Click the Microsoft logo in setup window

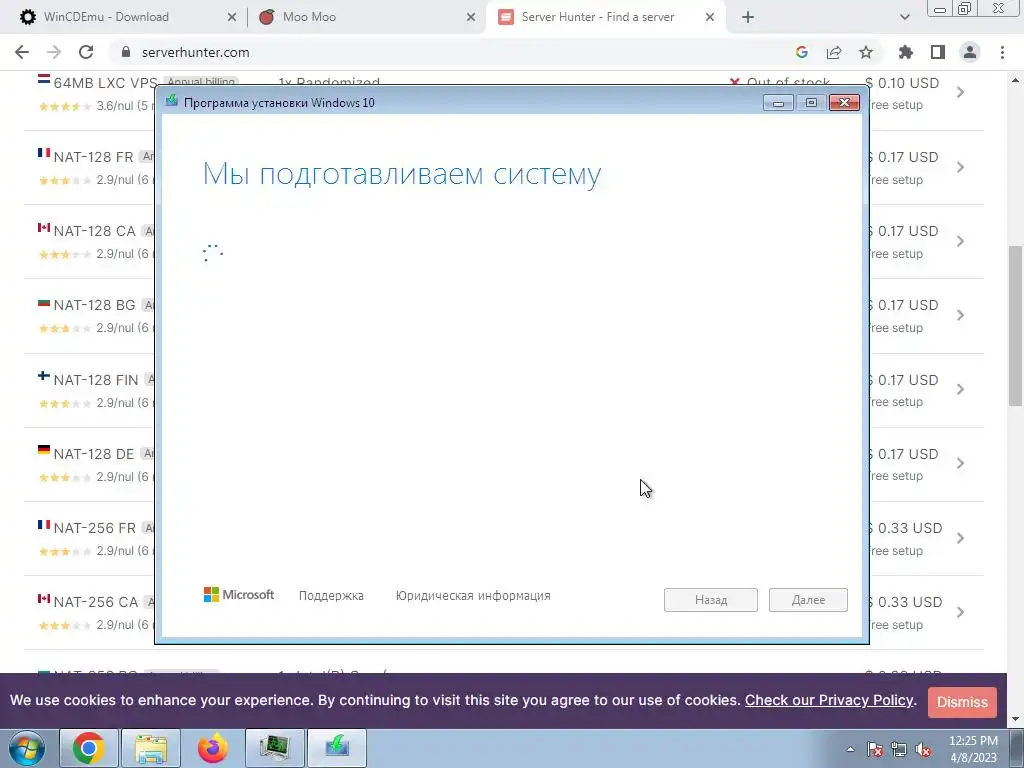click(x=239, y=594)
